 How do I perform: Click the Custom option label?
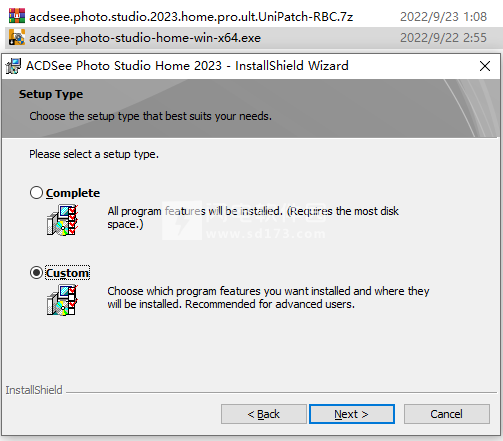coord(68,273)
